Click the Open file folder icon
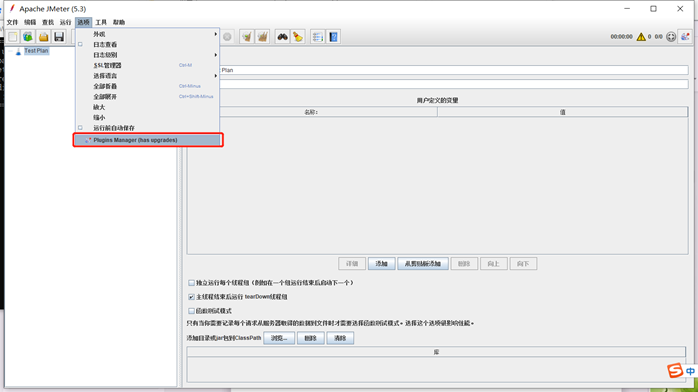Image resolution: width=698 pixels, height=392 pixels. pyautogui.click(x=43, y=37)
